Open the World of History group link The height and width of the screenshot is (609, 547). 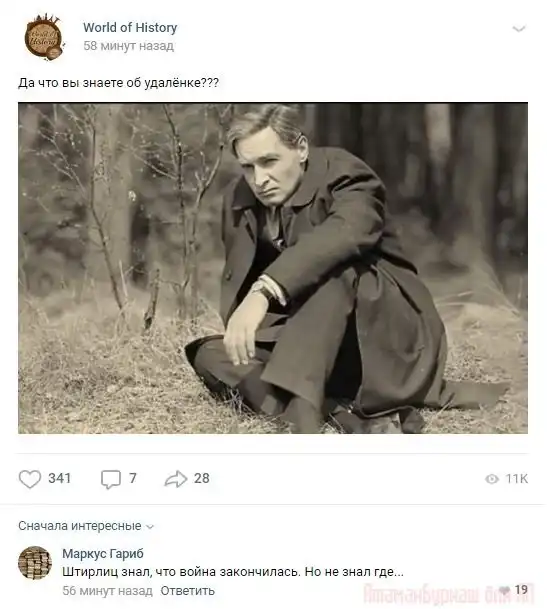130,28
